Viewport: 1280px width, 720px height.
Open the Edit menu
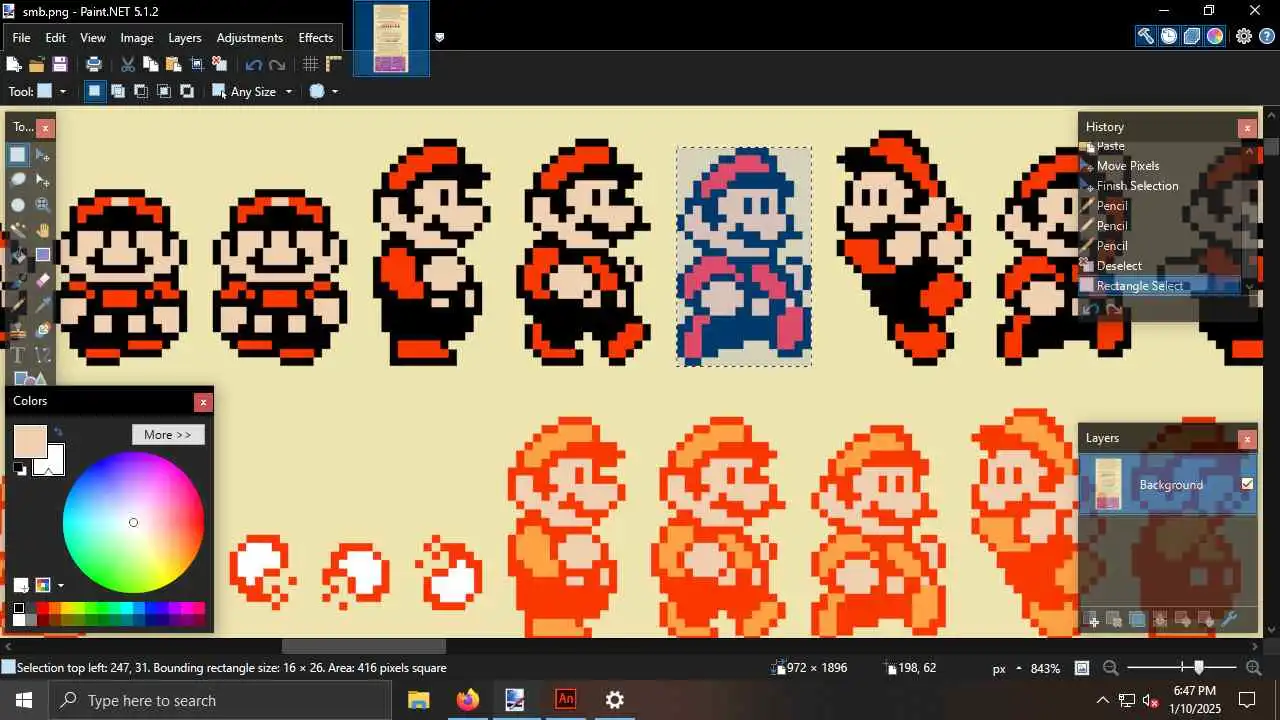pos(55,38)
